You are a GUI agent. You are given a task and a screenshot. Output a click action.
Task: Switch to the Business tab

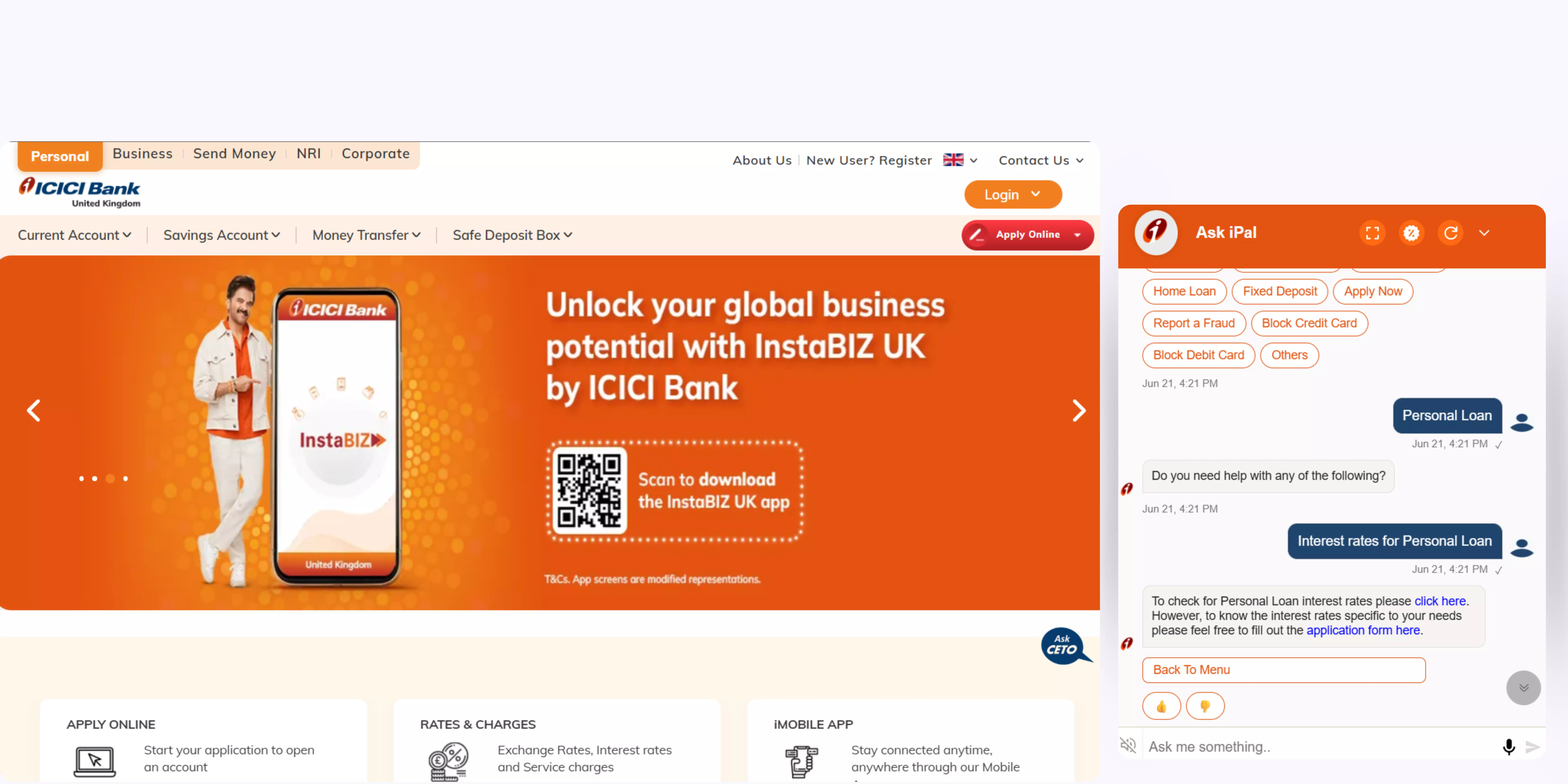(x=142, y=153)
